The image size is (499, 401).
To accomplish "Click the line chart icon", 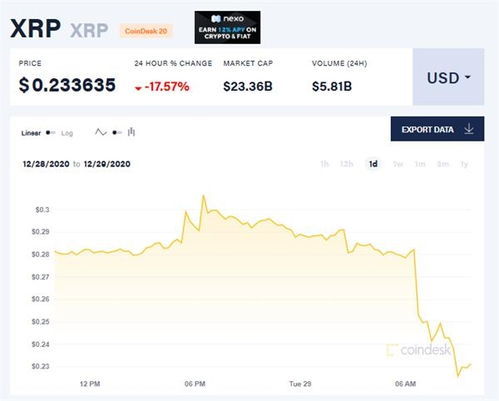I will [100, 132].
